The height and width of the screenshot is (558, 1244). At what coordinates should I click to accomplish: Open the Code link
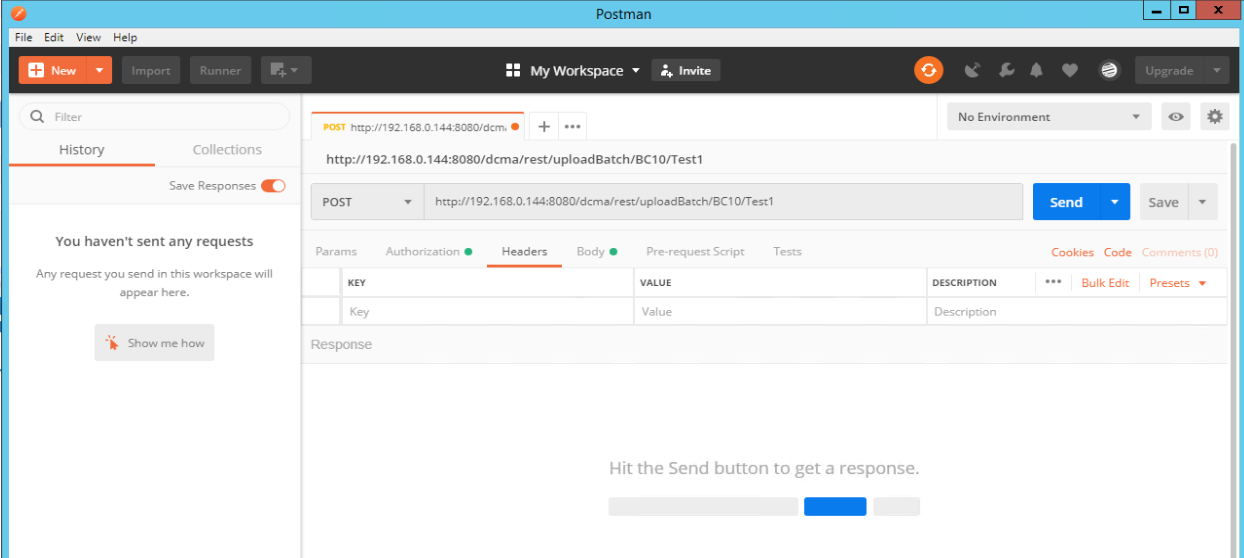[x=1118, y=252]
